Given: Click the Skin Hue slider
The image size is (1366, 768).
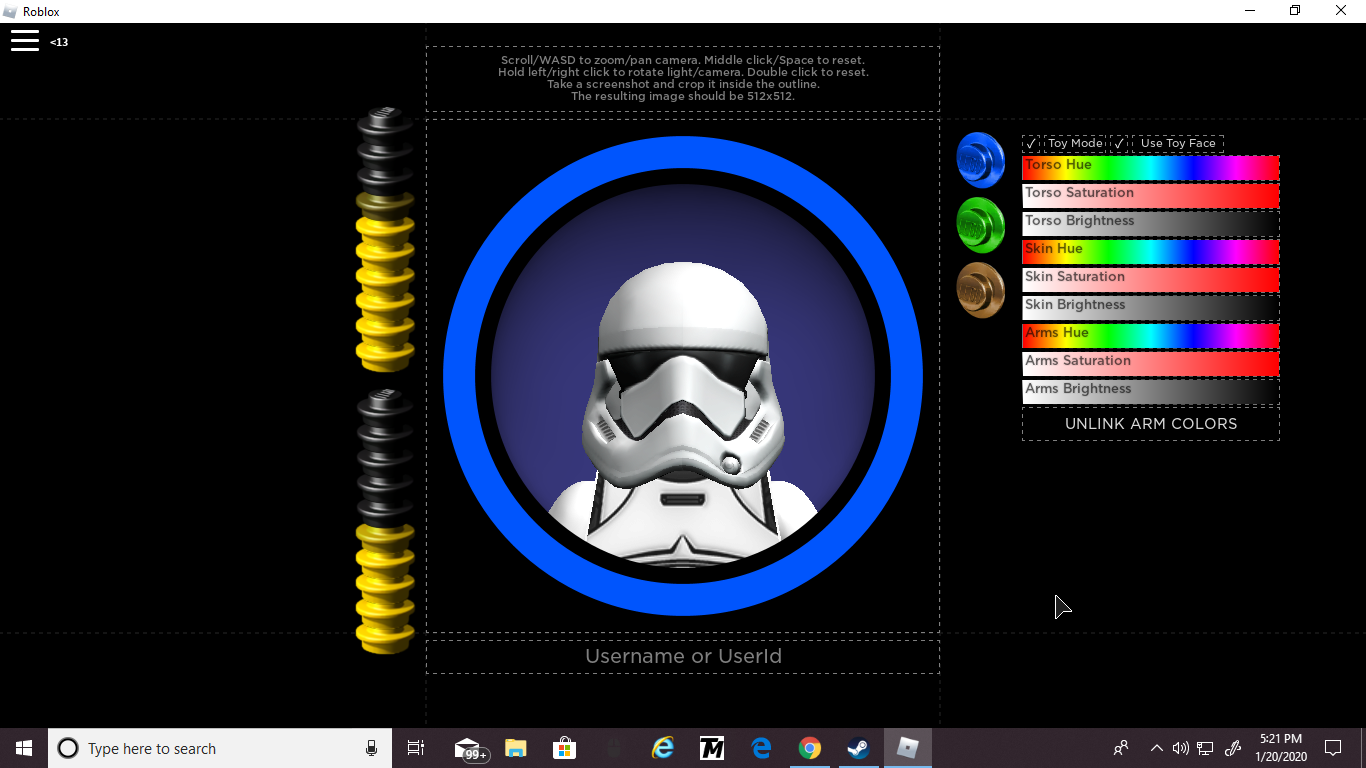Looking at the screenshot, I should (x=1150, y=251).
